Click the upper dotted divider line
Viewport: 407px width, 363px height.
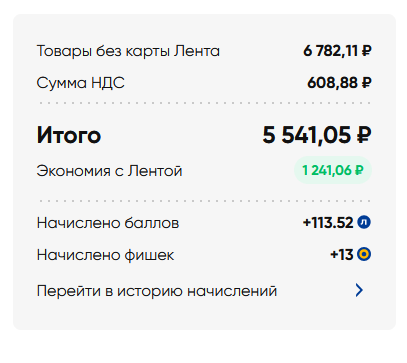204,103
